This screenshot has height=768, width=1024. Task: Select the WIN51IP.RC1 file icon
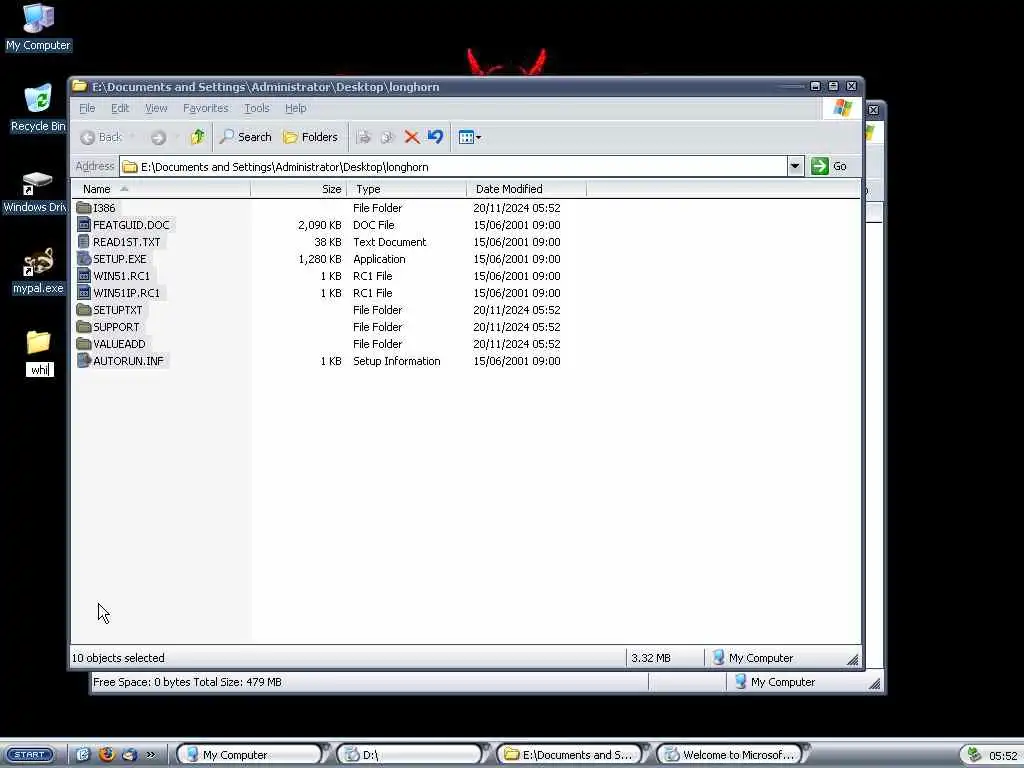pos(84,293)
